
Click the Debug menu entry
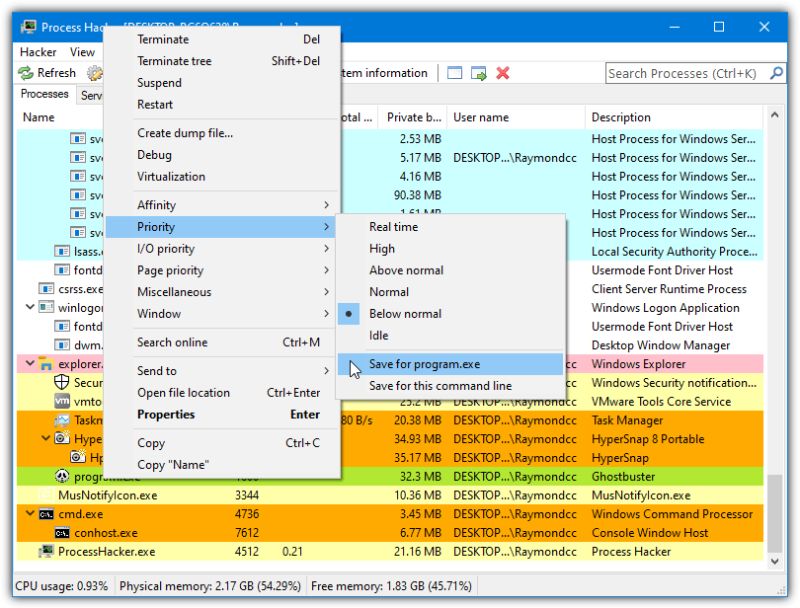pyautogui.click(x=221, y=155)
